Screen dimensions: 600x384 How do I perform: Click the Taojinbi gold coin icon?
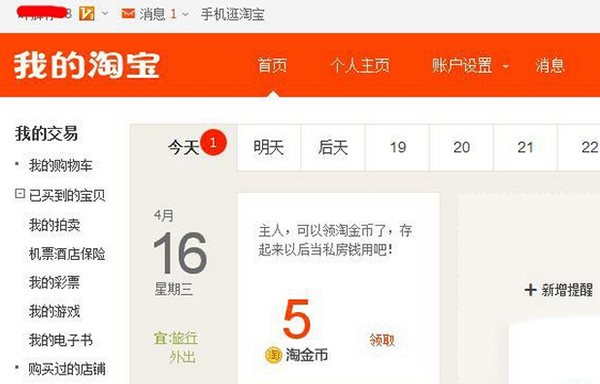point(274,355)
